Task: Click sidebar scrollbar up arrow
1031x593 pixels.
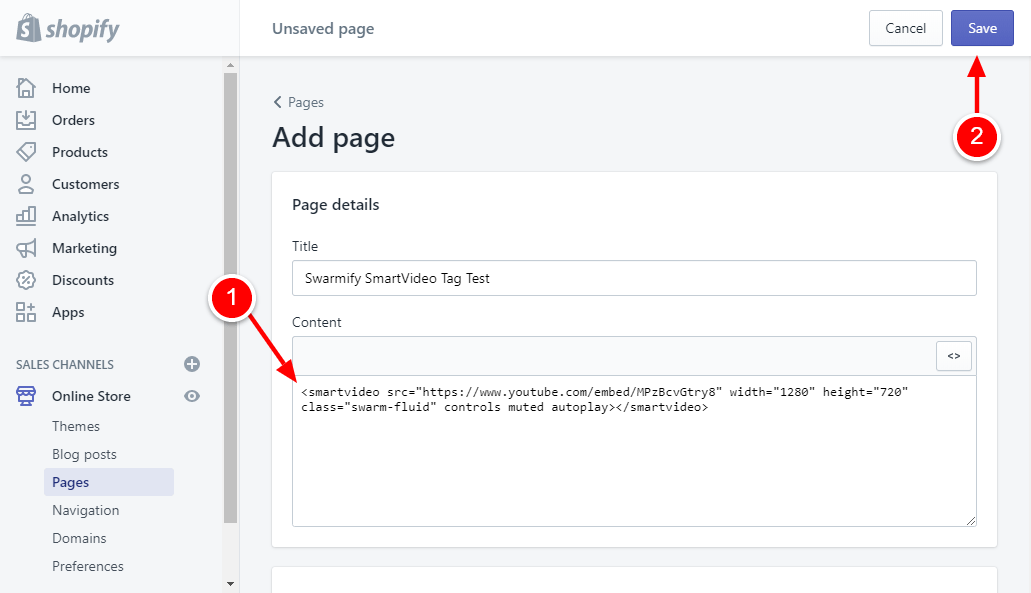Action: click(230, 65)
